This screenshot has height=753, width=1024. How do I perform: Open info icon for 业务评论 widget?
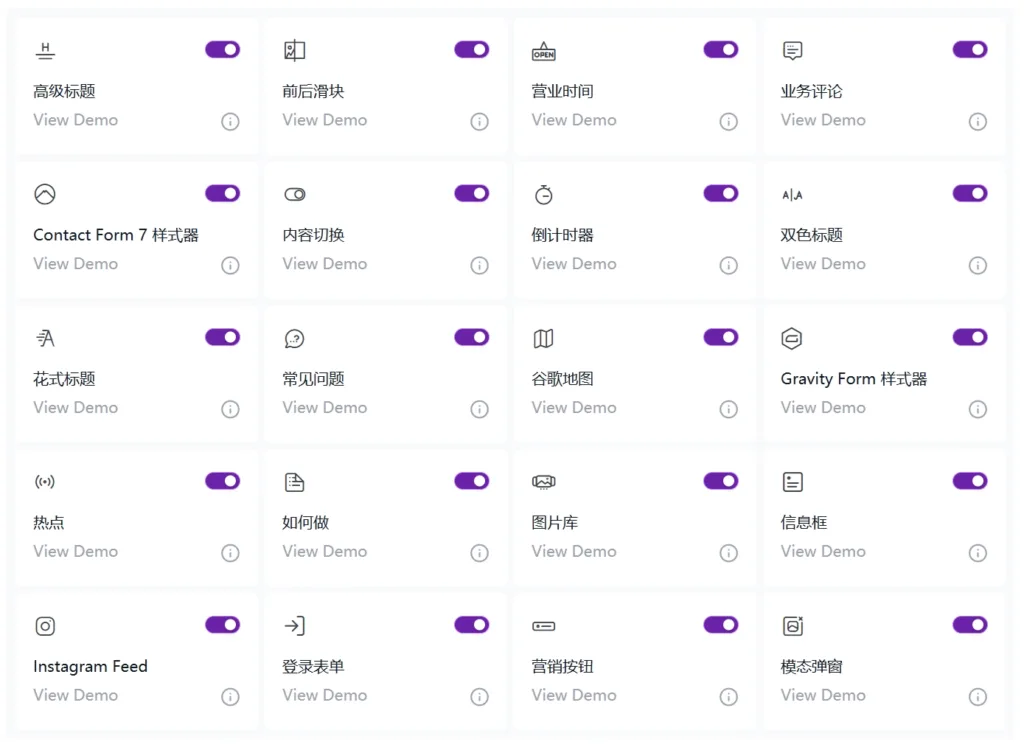[x=977, y=122]
